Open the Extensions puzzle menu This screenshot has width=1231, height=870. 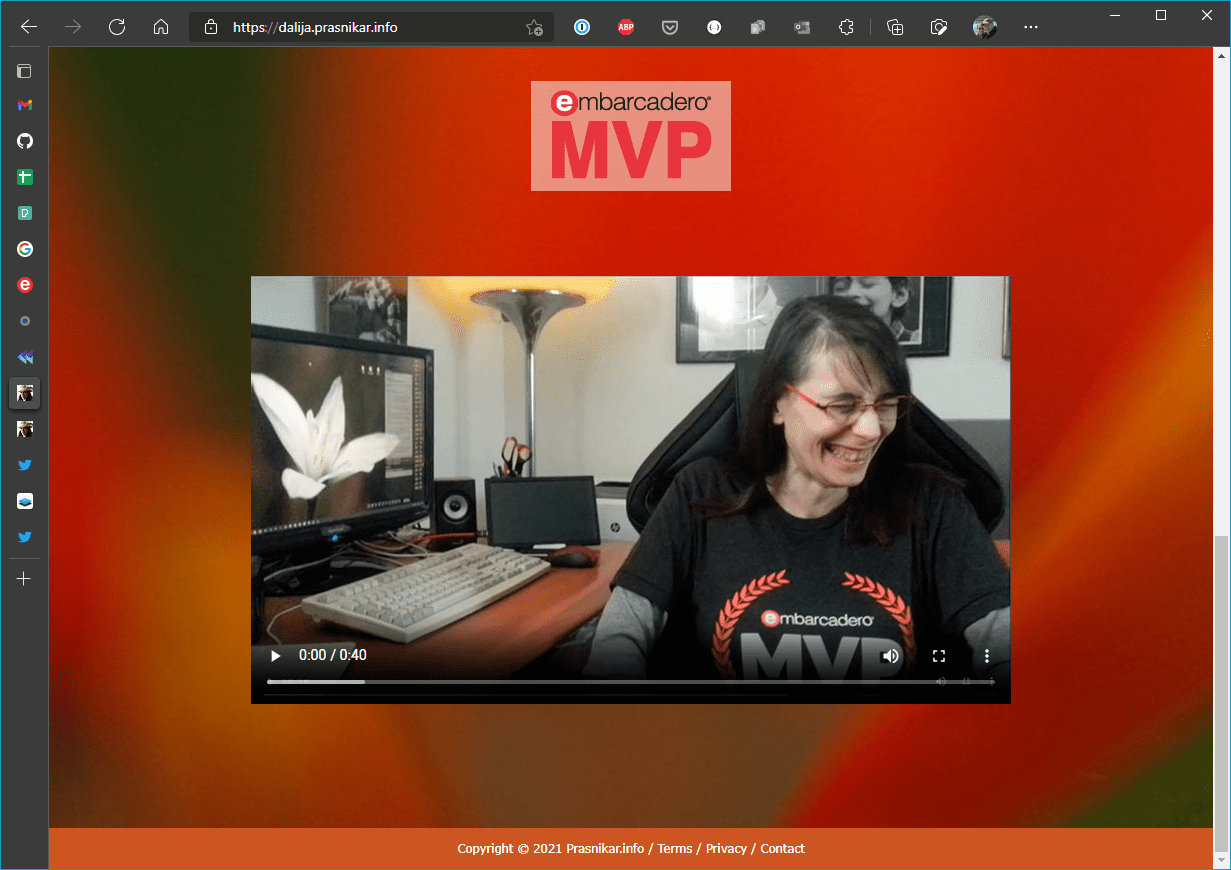[x=846, y=27]
